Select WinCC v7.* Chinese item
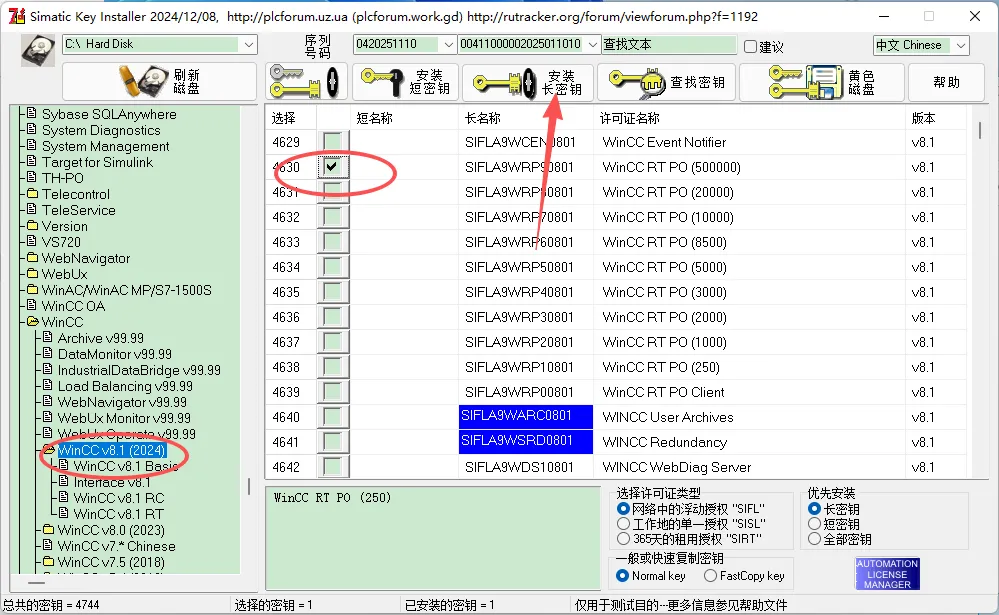Image resolution: width=999 pixels, height=615 pixels. pyautogui.click(x=117, y=546)
